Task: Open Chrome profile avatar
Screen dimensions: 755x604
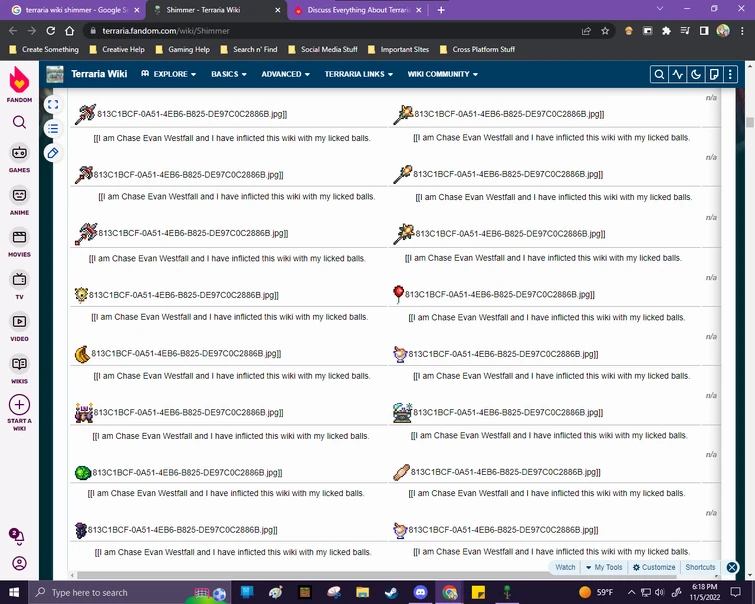Action: [723, 31]
